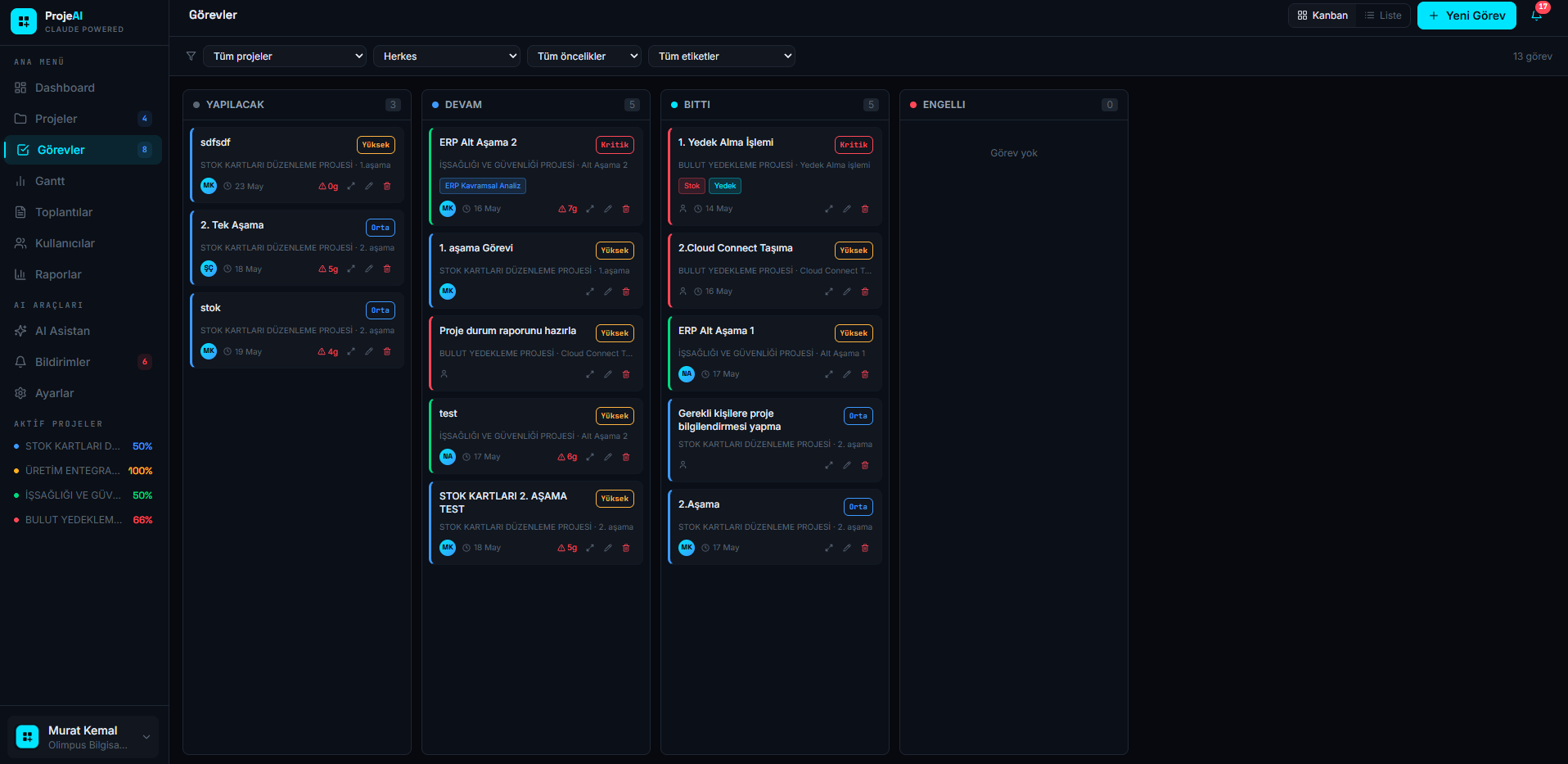
Task: Edit the sdfsdf task with pencil icon
Action: pyautogui.click(x=369, y=186)
